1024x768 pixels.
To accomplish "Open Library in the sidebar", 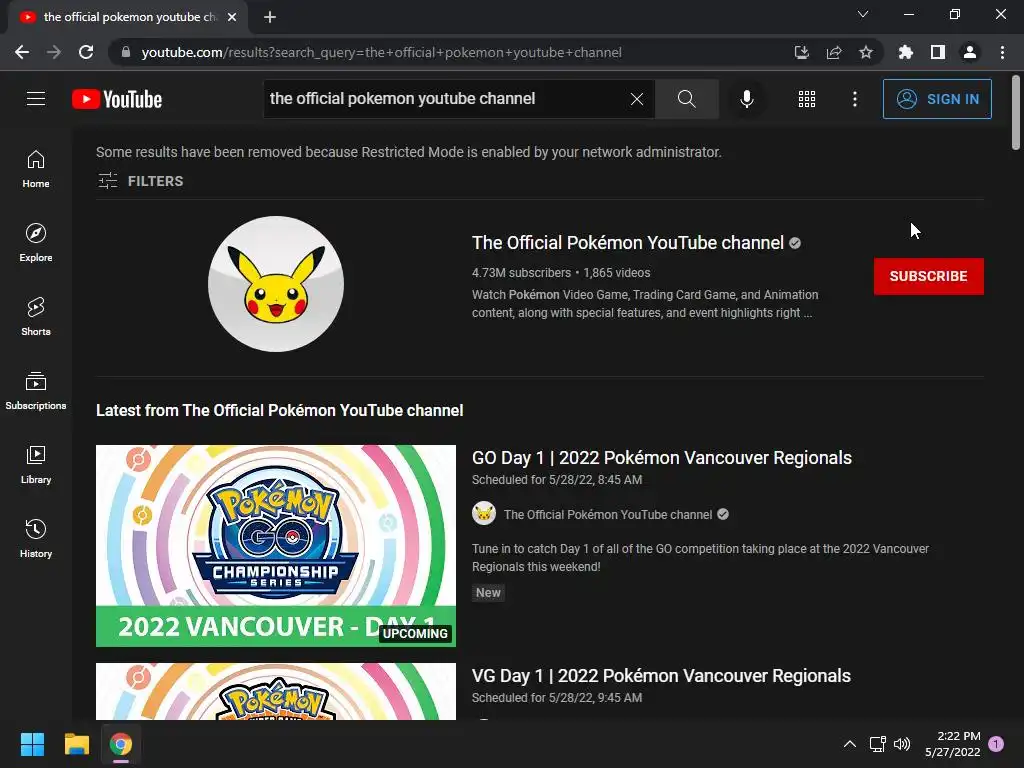I will click(36, 464).
